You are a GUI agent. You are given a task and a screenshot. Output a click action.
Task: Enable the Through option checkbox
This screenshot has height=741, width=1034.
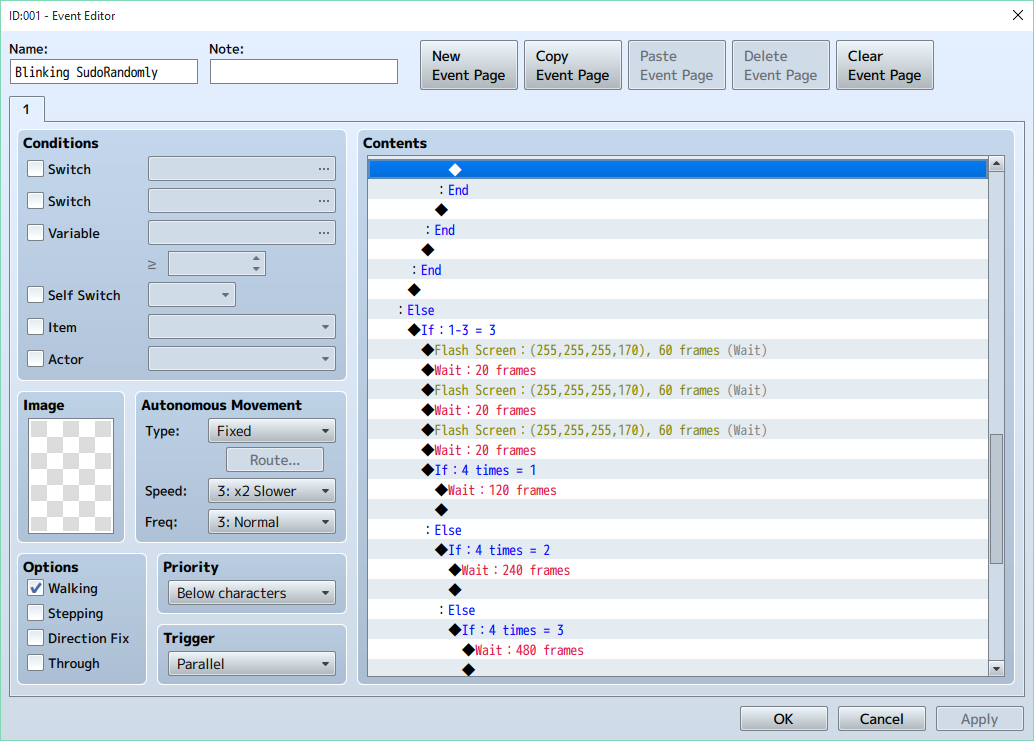(x=36, y=663)
